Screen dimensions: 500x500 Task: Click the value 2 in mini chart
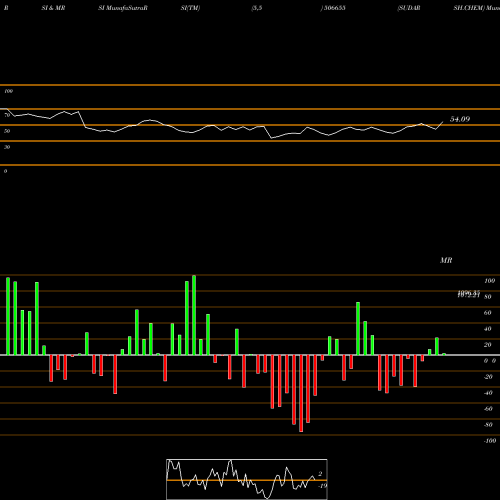pyautogui.click(x=320, y=474)
